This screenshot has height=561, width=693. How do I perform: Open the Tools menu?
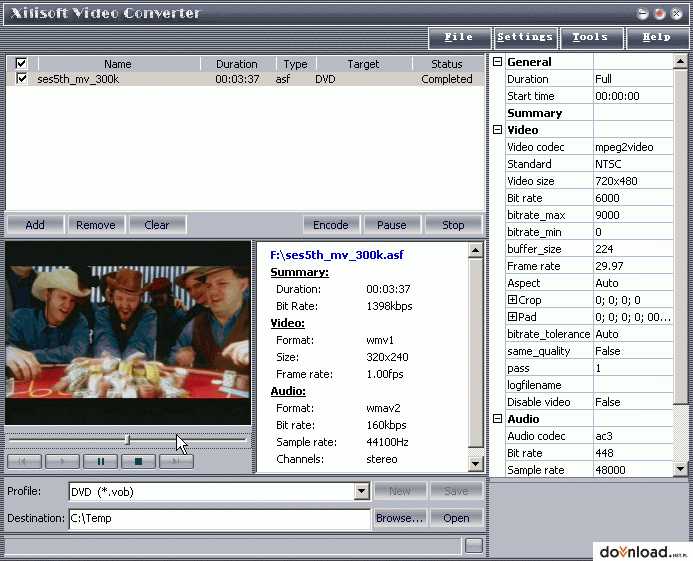click(591, 38)
